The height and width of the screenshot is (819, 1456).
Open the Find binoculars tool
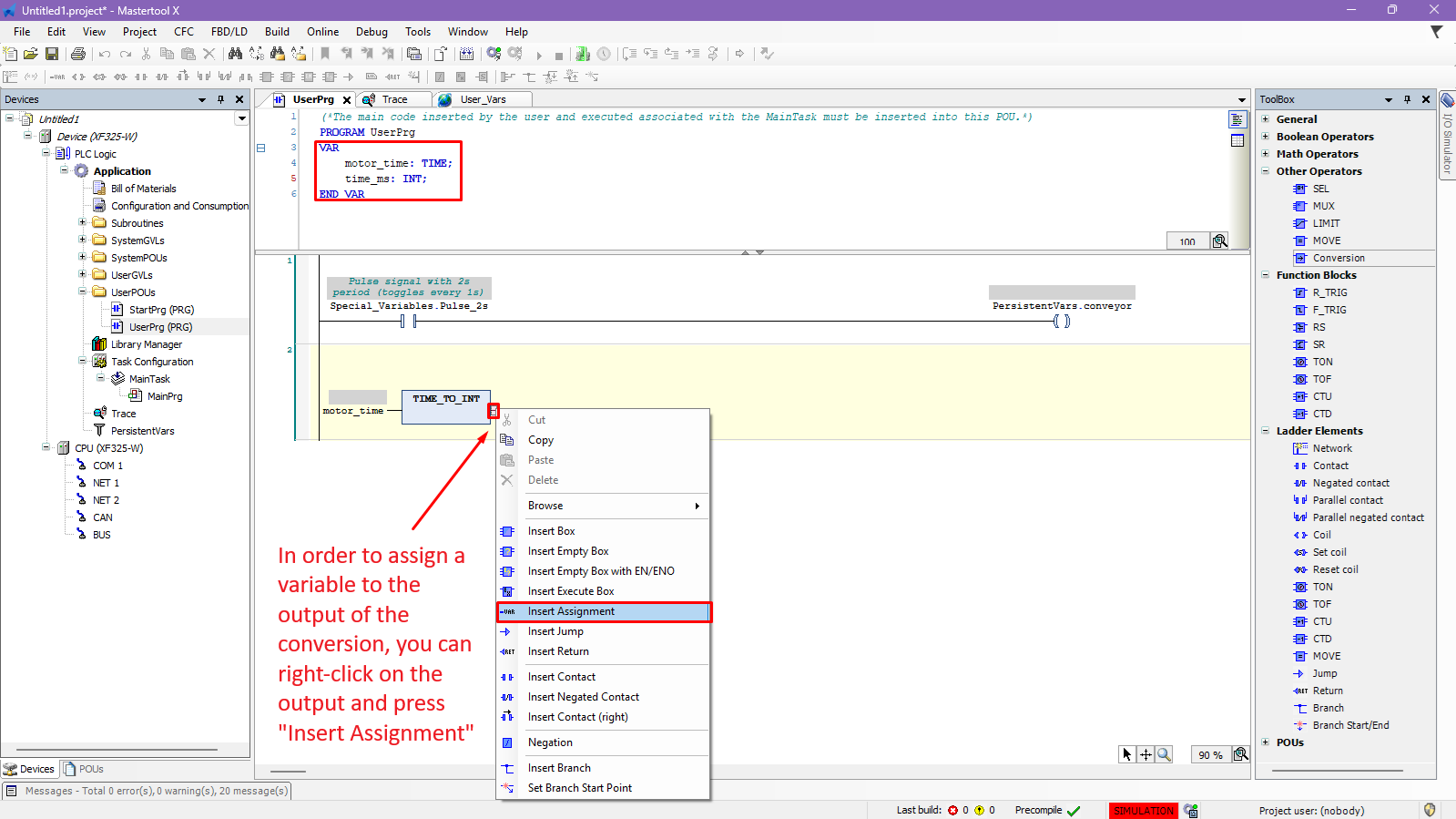click(x=235, y=55)
